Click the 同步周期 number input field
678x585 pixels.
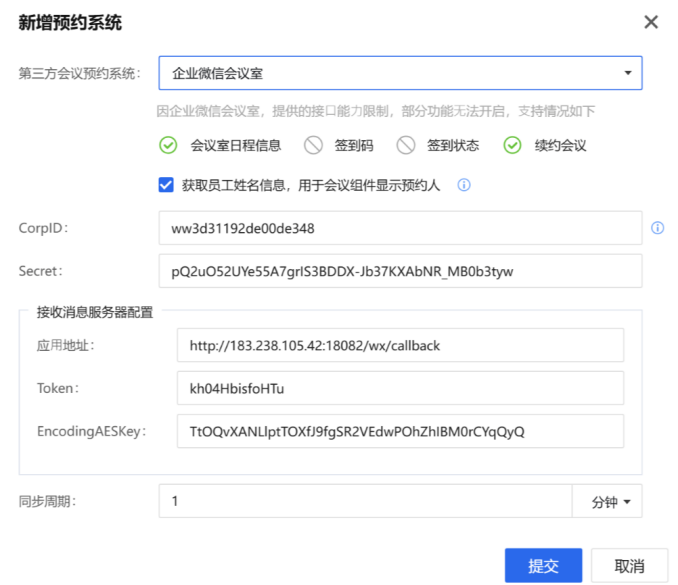pos(365,501)
